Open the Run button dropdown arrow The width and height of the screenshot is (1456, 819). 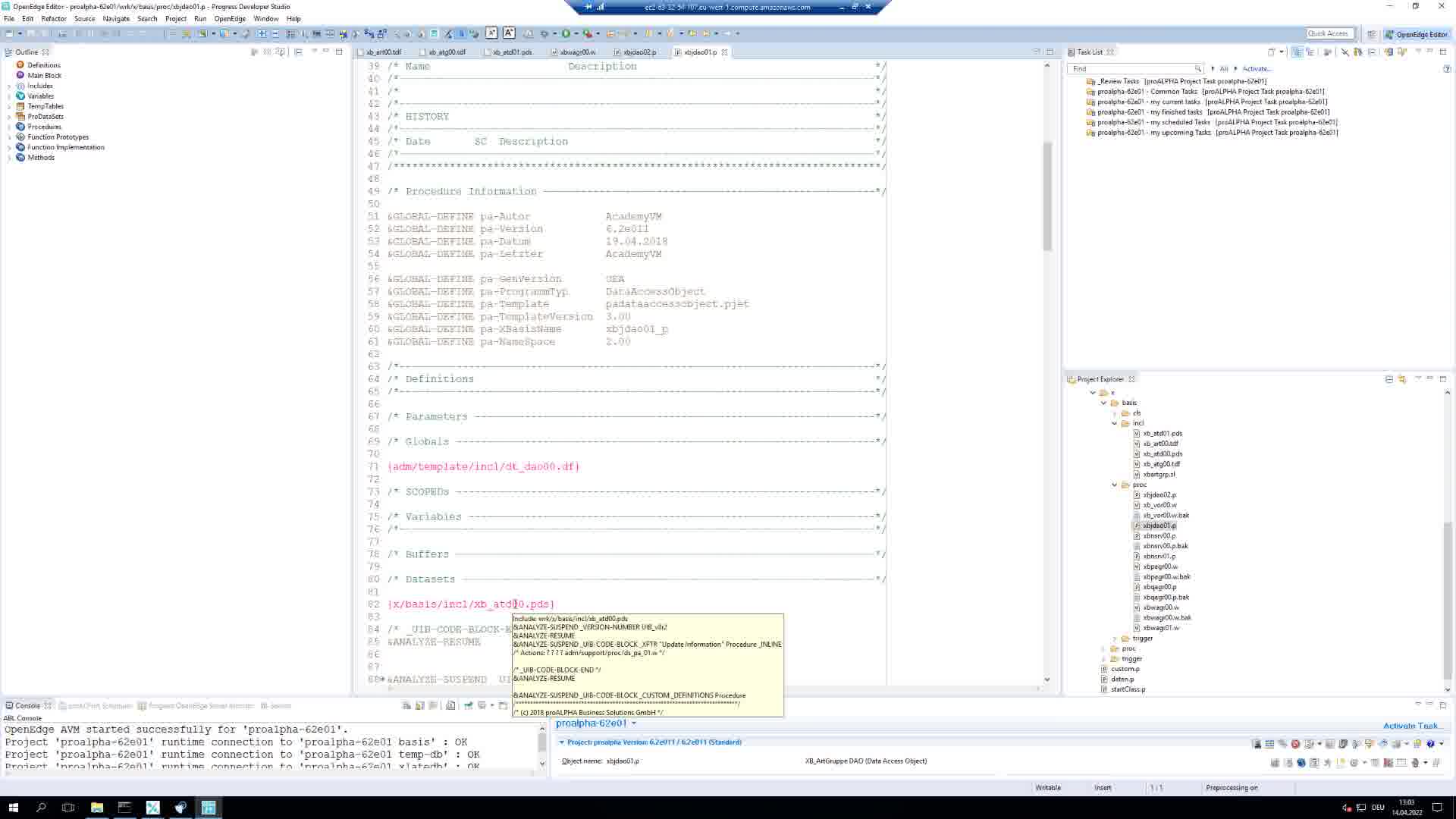coord(576,33)
